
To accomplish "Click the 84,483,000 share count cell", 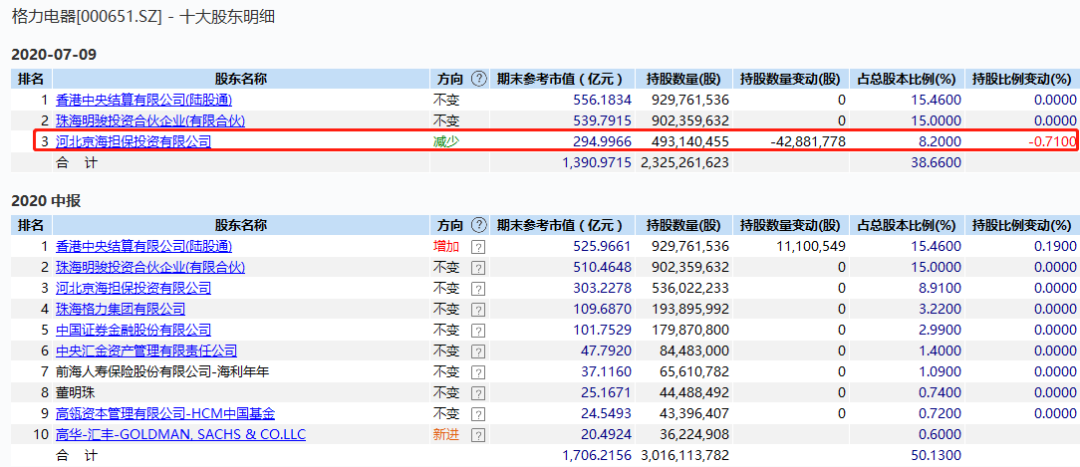I will 692,351.
